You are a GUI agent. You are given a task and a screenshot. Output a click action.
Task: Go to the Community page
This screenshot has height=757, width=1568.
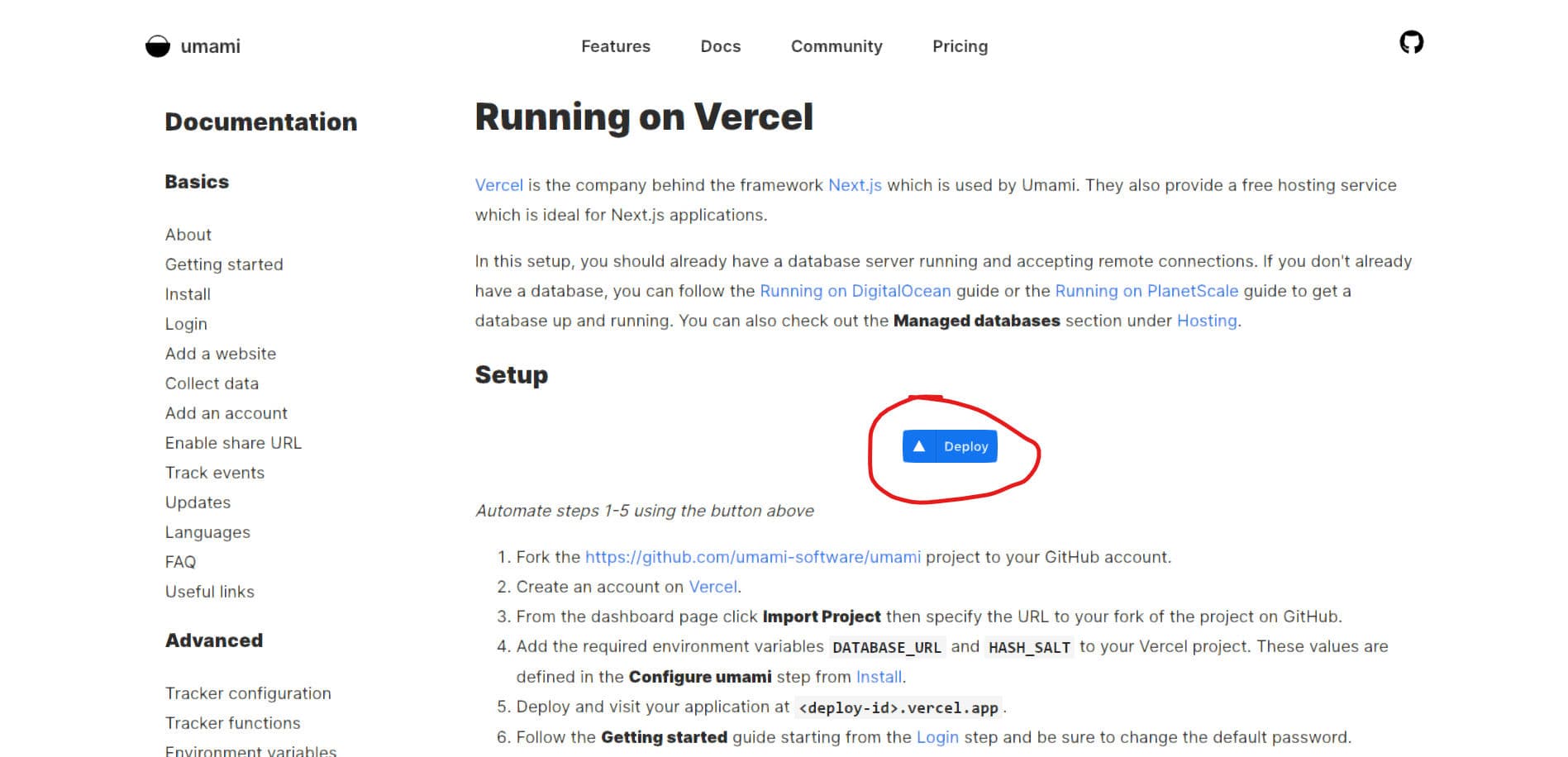click(x=836, y=46)
